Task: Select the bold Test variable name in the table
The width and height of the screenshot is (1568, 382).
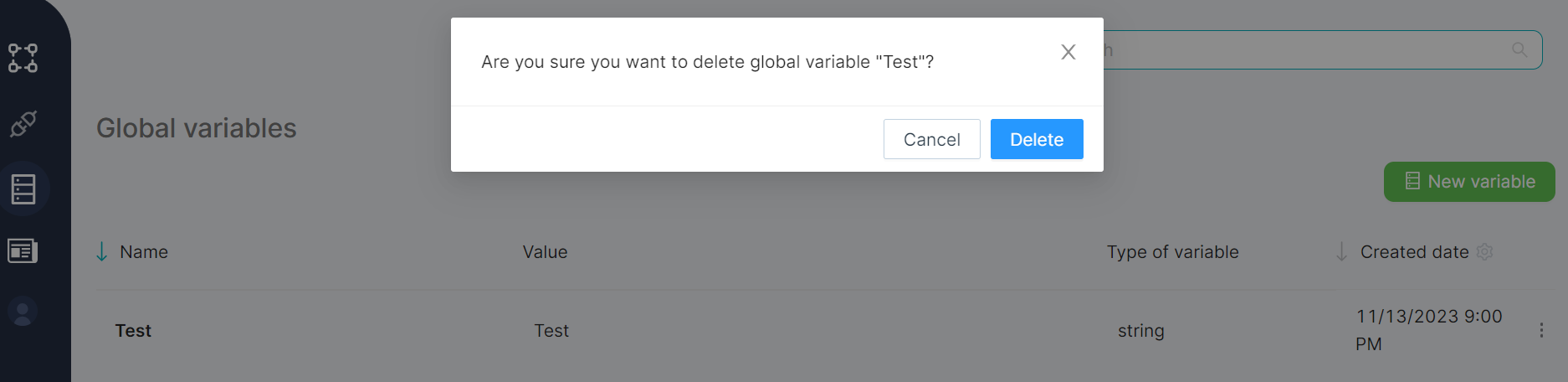Action: pyautogui.click(x=133, y=331)
